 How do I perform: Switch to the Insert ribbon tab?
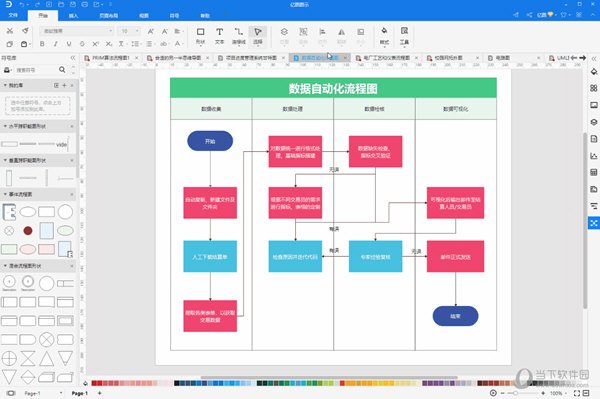tap(73, 15)
